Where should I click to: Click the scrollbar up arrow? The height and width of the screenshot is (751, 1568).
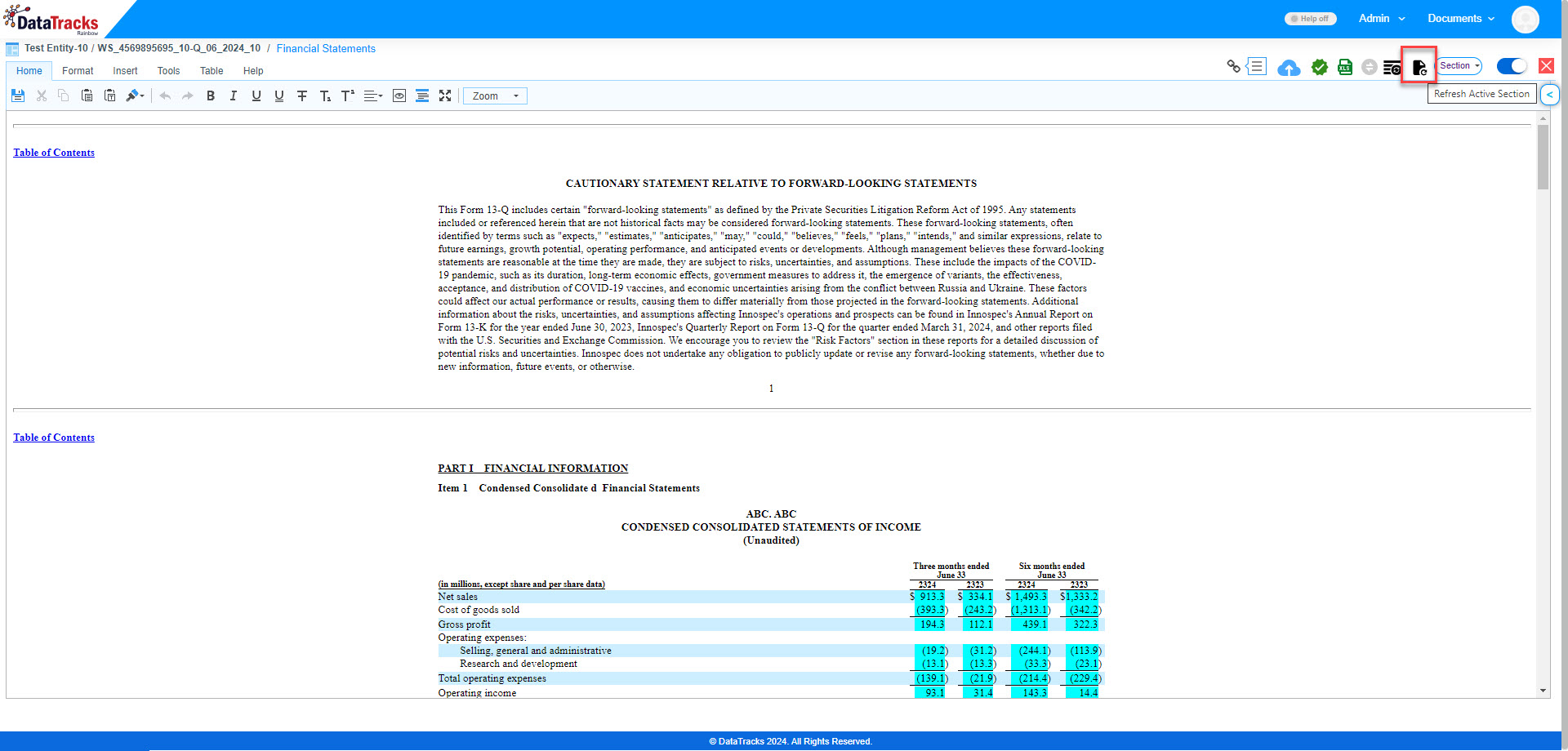(1543, 118)
